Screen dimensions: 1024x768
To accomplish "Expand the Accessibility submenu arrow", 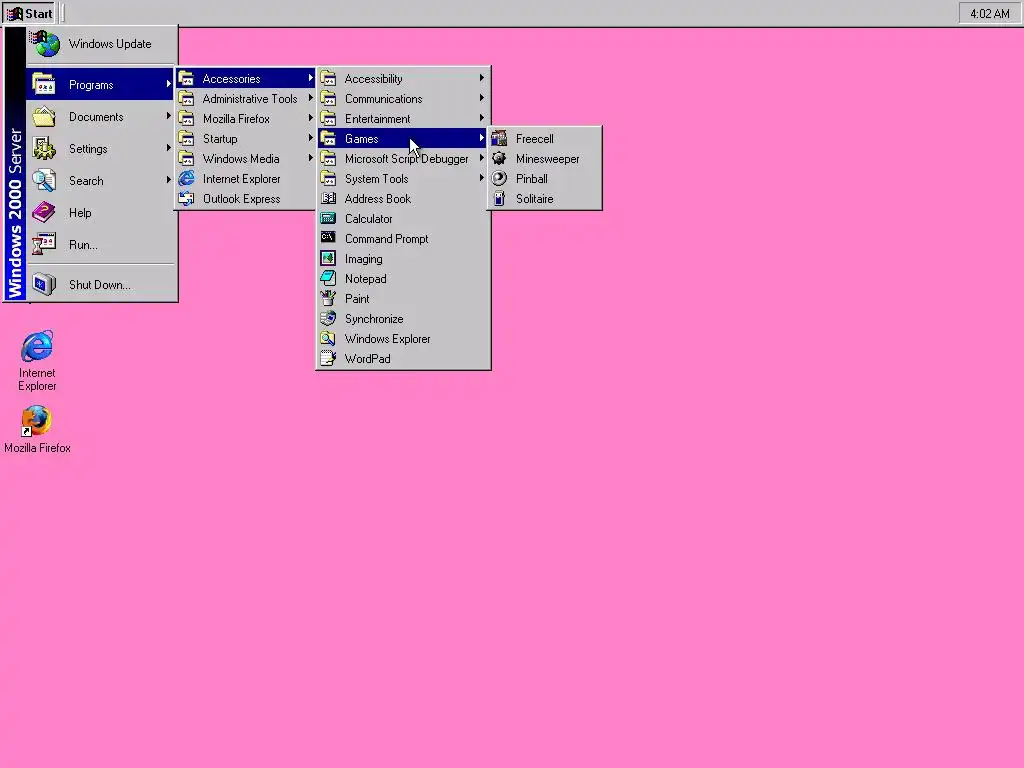I will (x=482, y=78).
